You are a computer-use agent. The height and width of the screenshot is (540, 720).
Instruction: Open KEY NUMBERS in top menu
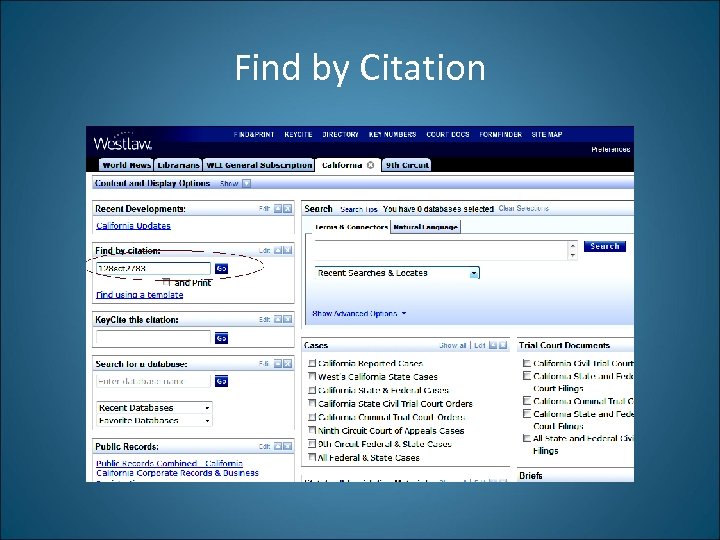click(x=392, y=135)
